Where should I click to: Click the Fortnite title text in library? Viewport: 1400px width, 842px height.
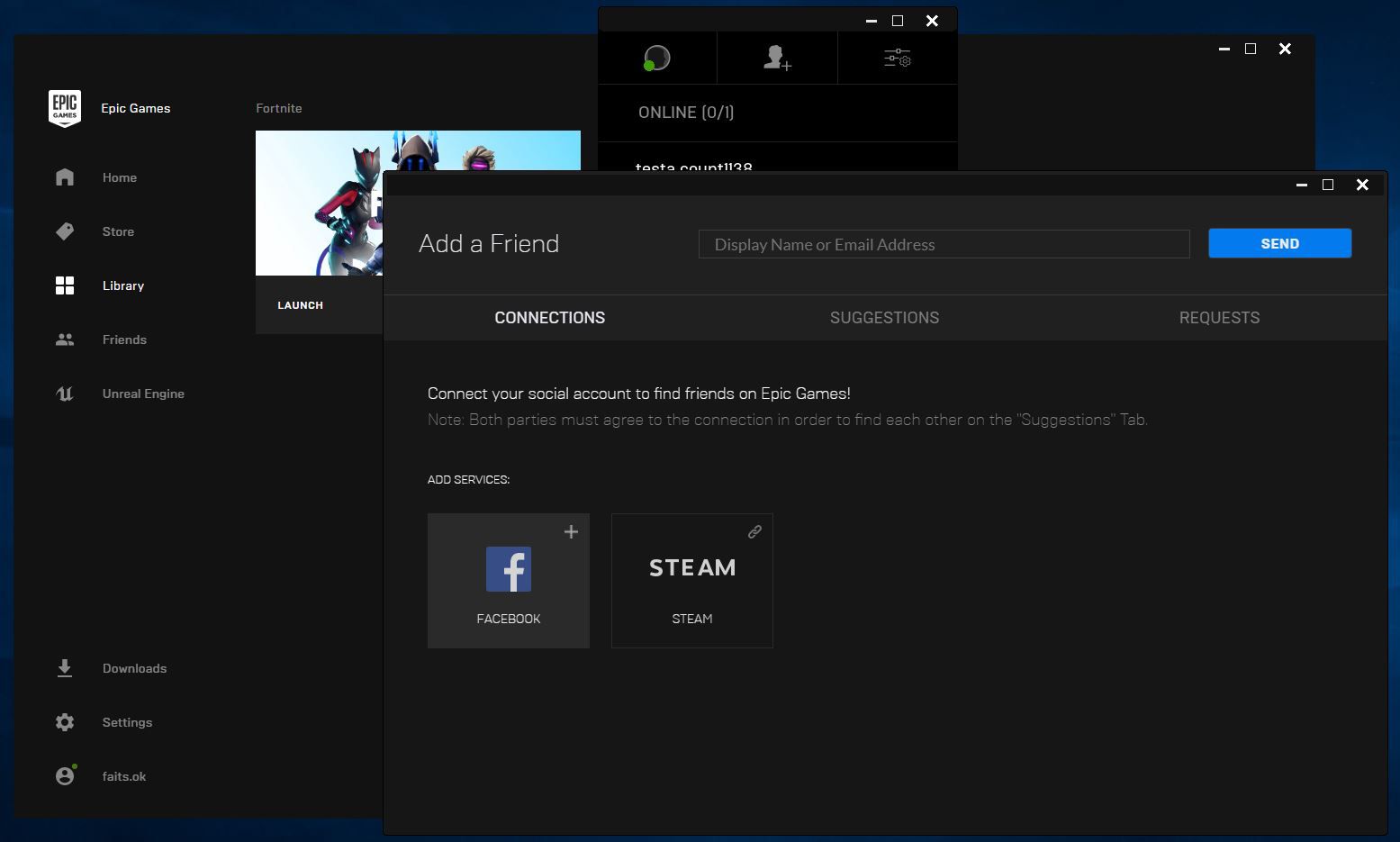click(279, 108)
